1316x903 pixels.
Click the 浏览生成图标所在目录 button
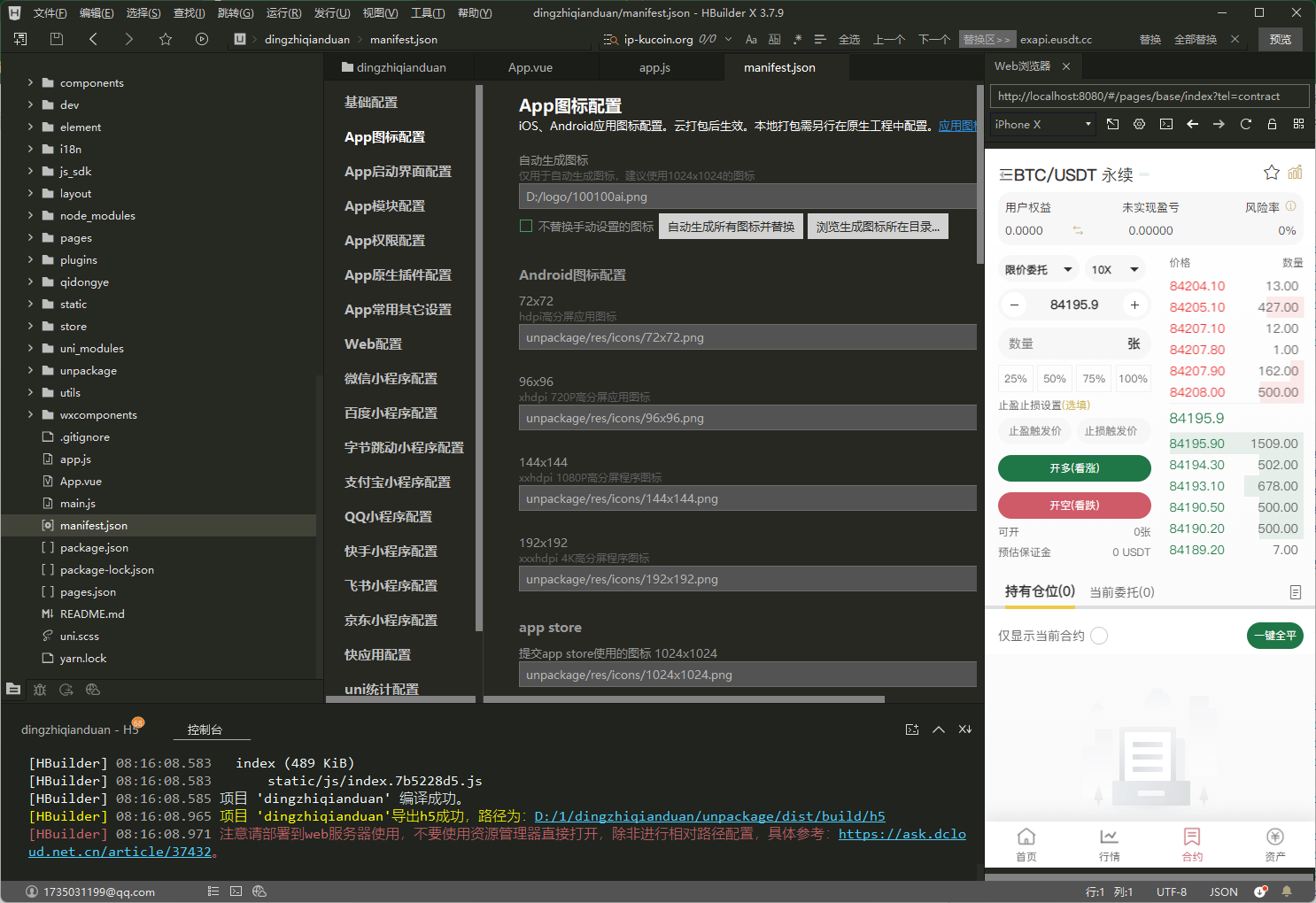[878, 227]
